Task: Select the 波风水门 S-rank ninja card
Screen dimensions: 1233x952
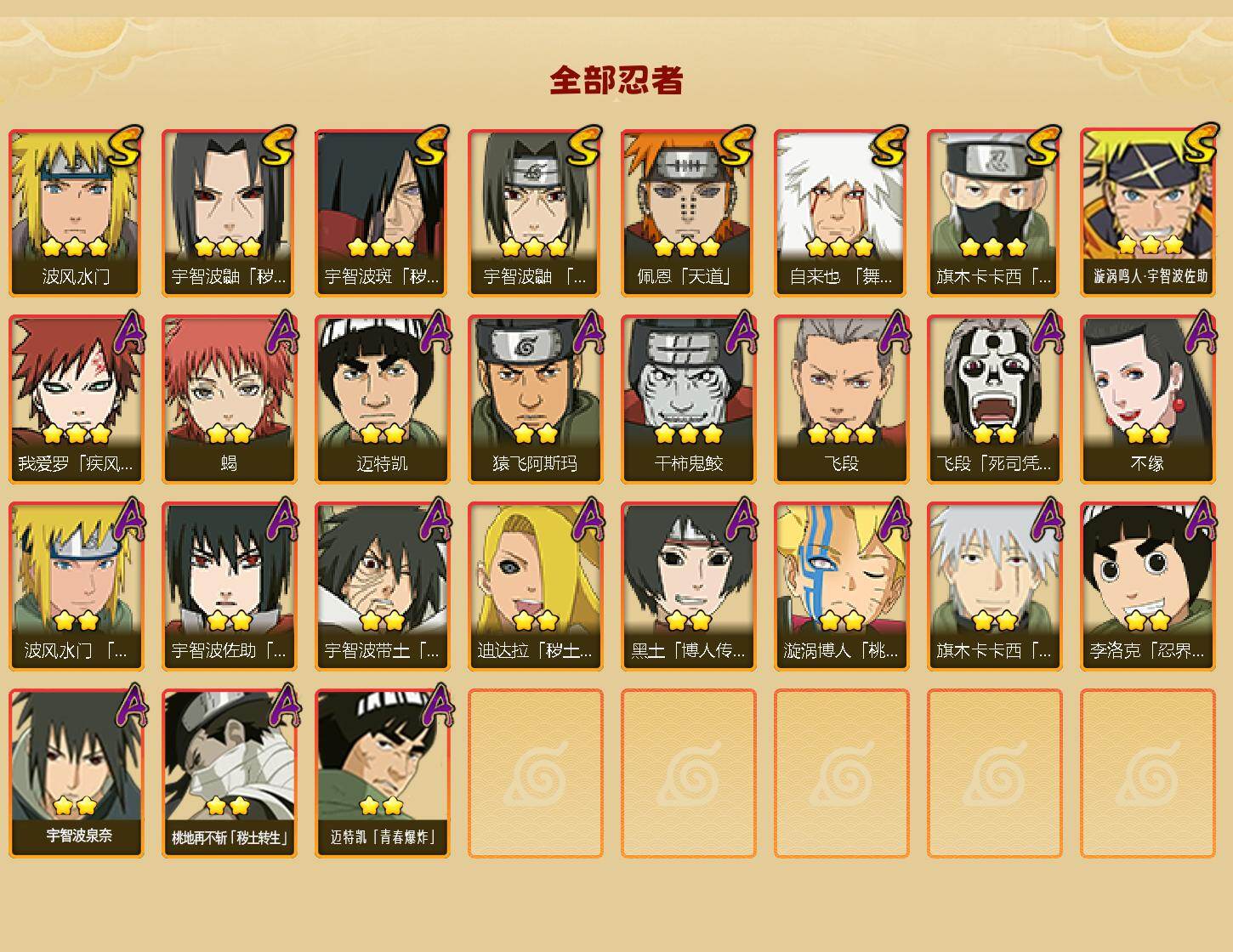Action: 77,212
